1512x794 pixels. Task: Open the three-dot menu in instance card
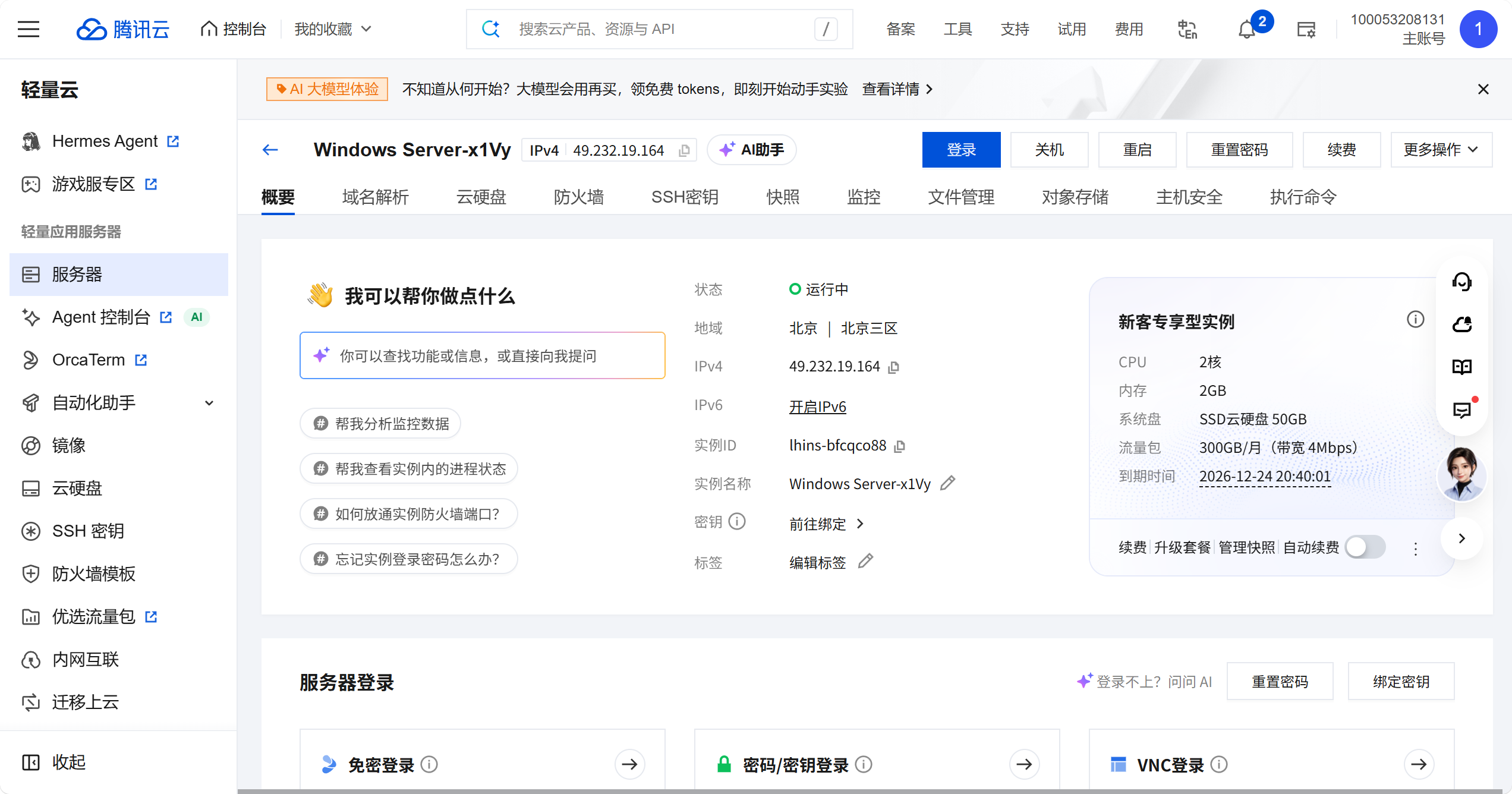coord(1416,549)
